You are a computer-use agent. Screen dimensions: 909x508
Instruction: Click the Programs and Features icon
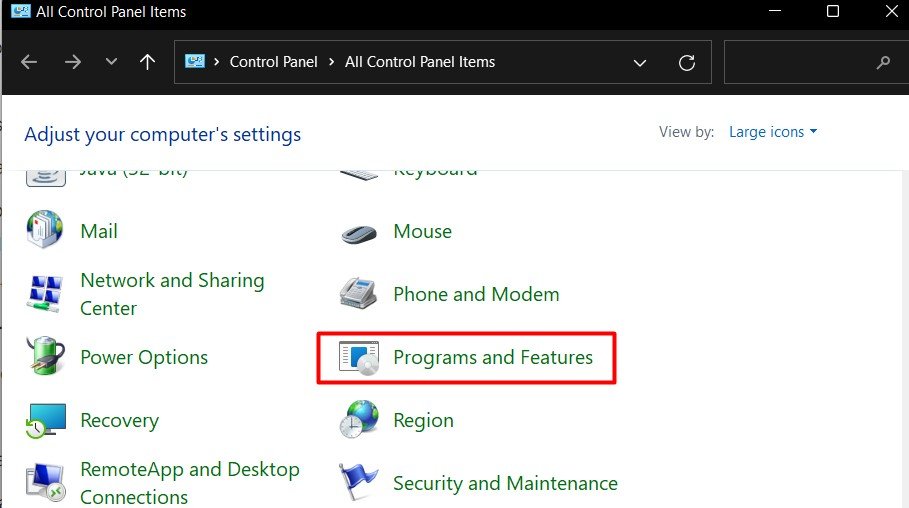[x=359, y=357]
